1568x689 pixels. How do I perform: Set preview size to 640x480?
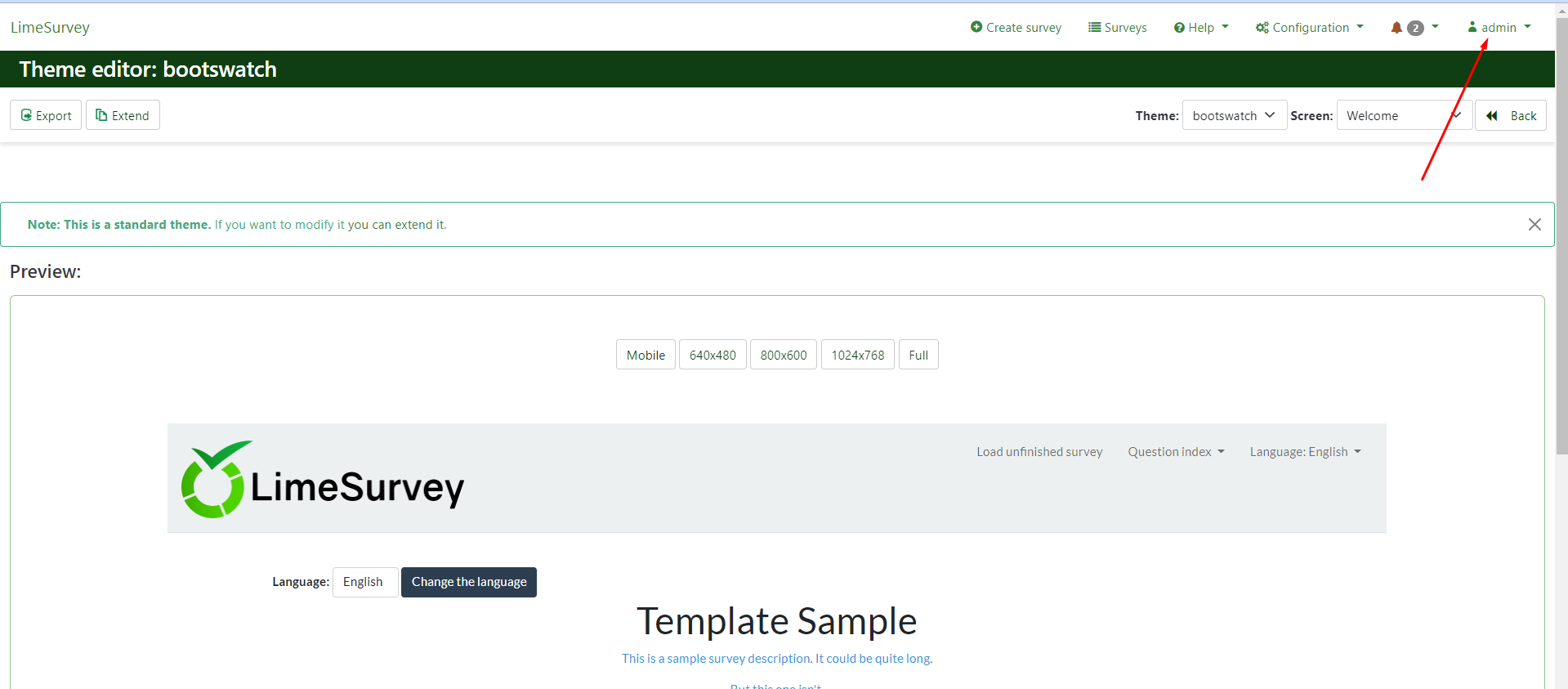[x=713, y=355]
